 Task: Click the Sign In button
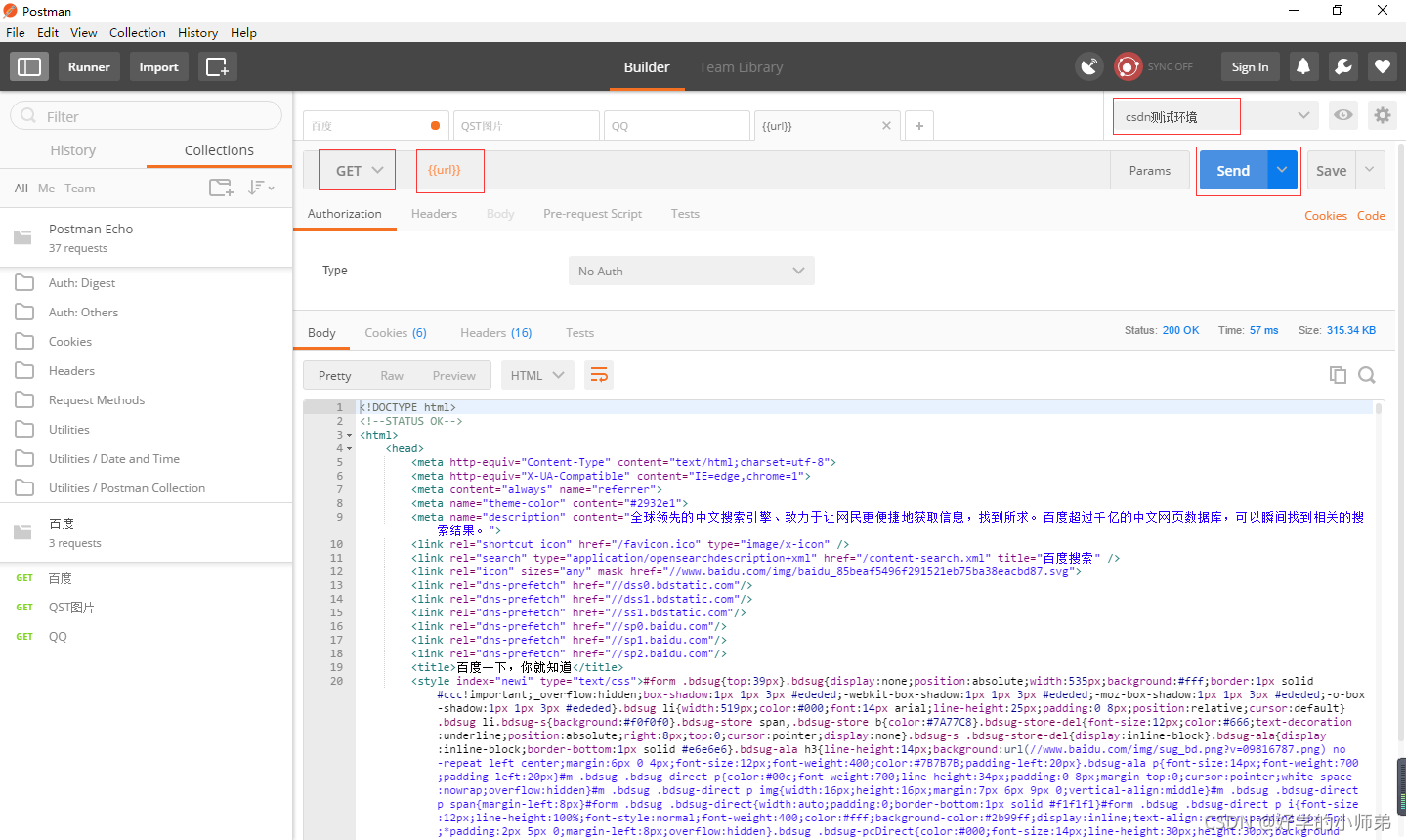click(1250, 66)
